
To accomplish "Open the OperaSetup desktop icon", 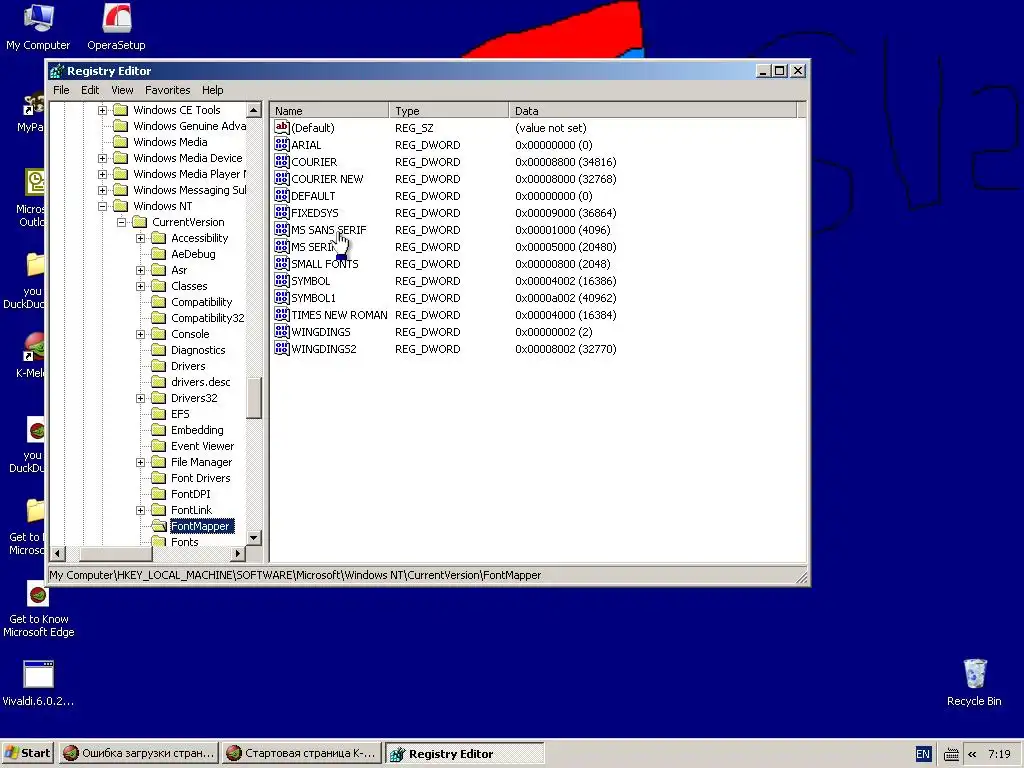I will (x=116, y=26).
